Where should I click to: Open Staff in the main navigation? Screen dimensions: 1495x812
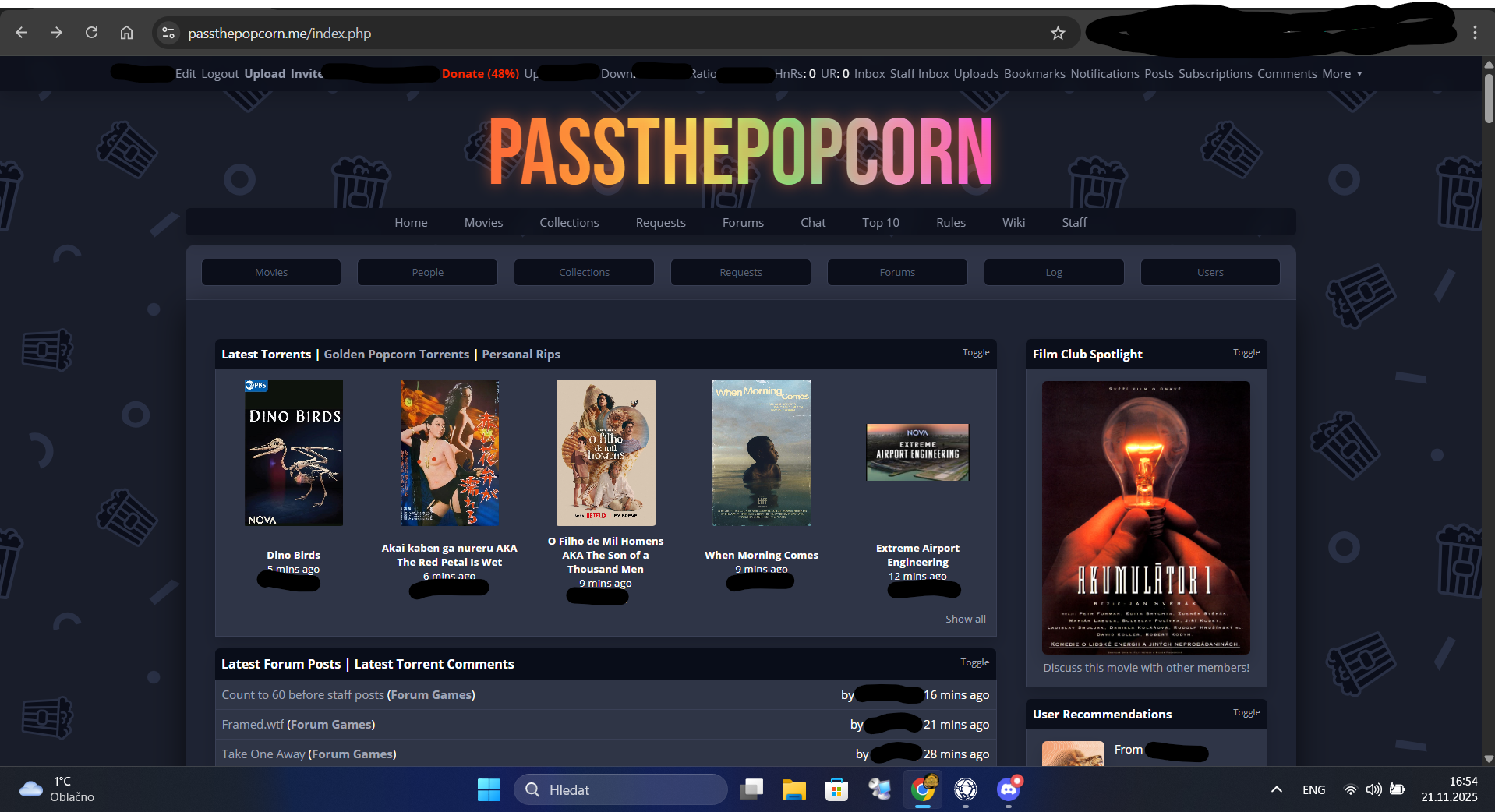click(1074, 222)
